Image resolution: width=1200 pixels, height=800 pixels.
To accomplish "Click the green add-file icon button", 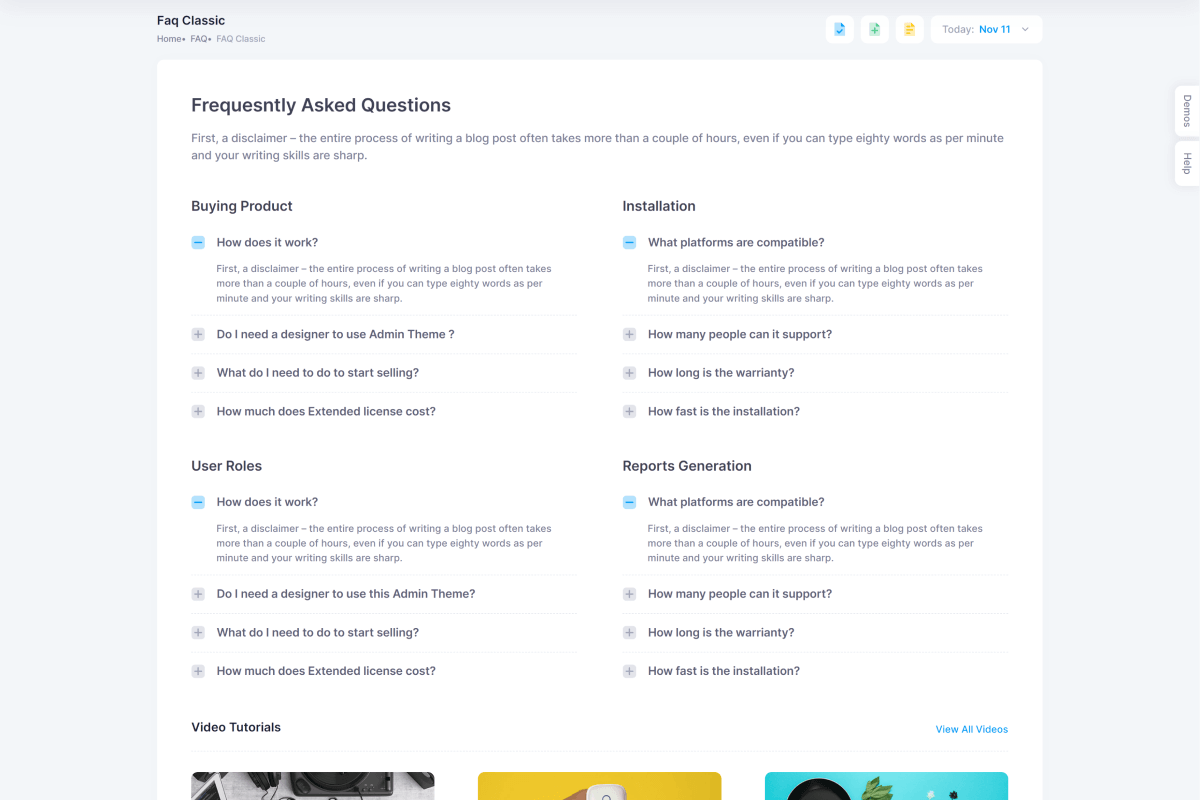I will click(874, 30).
